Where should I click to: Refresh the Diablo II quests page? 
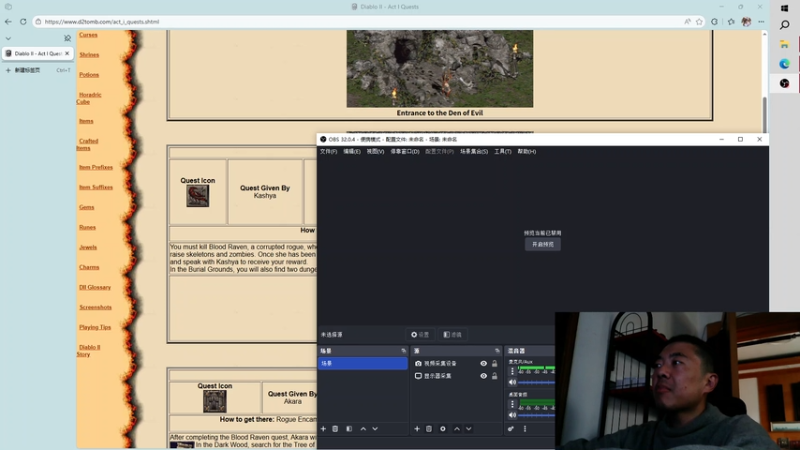click(x=23, y=22)
